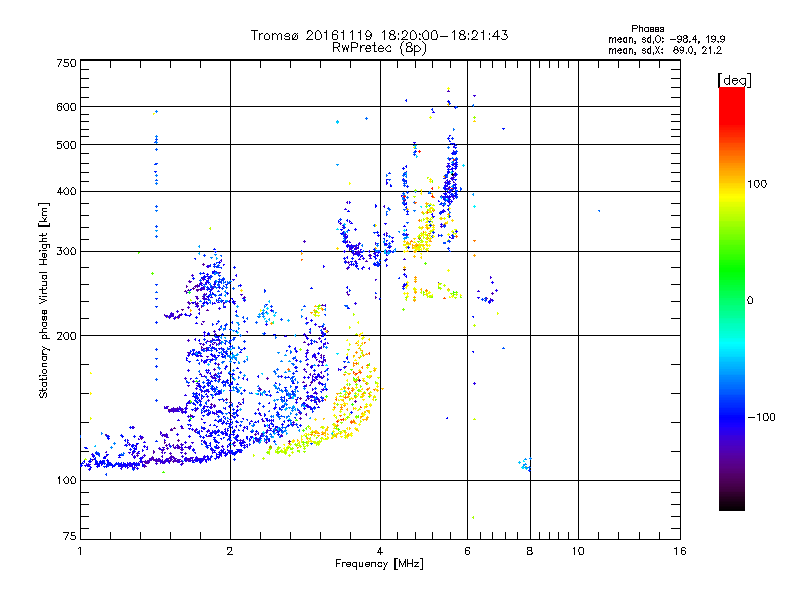This screenshot has width=800, height=600.
Task: Click the isolated blue point beyond 10 MHz
Action: [599, 211]
